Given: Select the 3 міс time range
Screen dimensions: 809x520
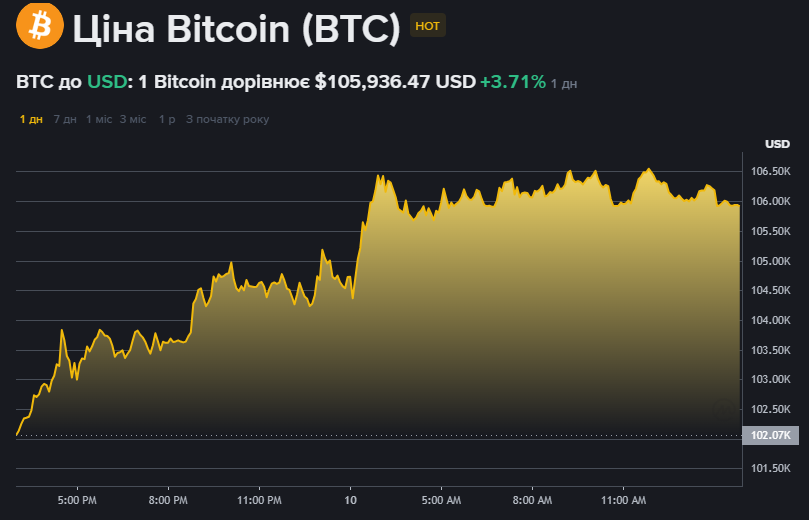Looking at the screenshot, I should pyautogui.click(x=133, y=119).
